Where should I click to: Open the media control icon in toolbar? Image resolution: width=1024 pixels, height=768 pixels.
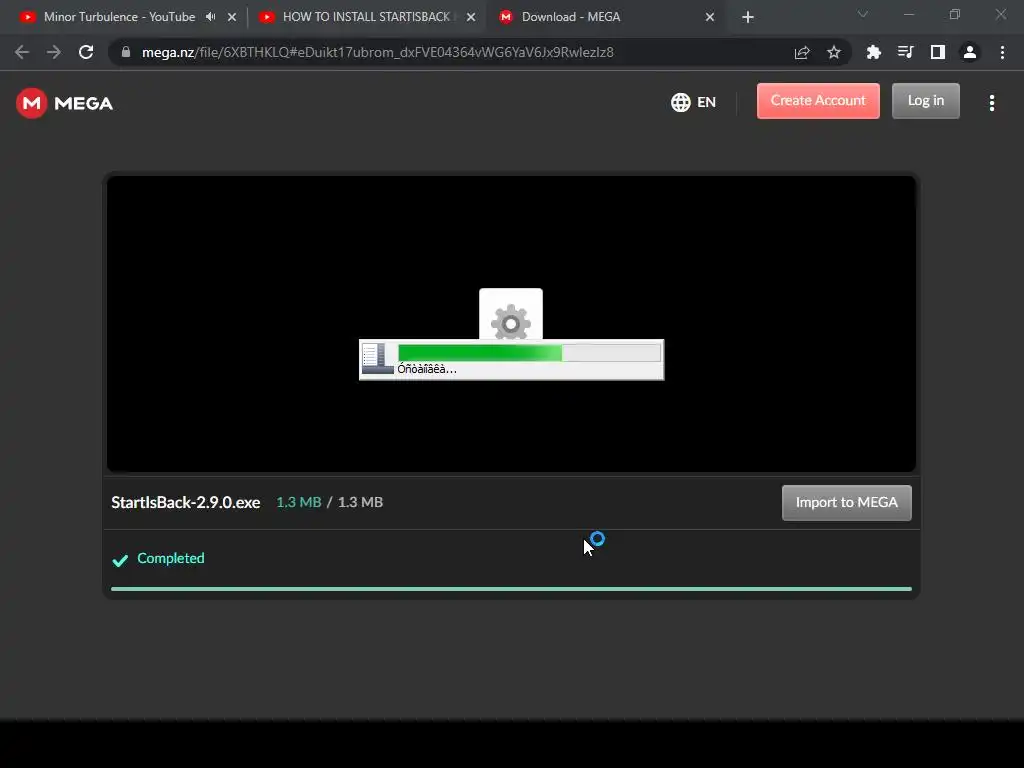(x=906, y=52)
